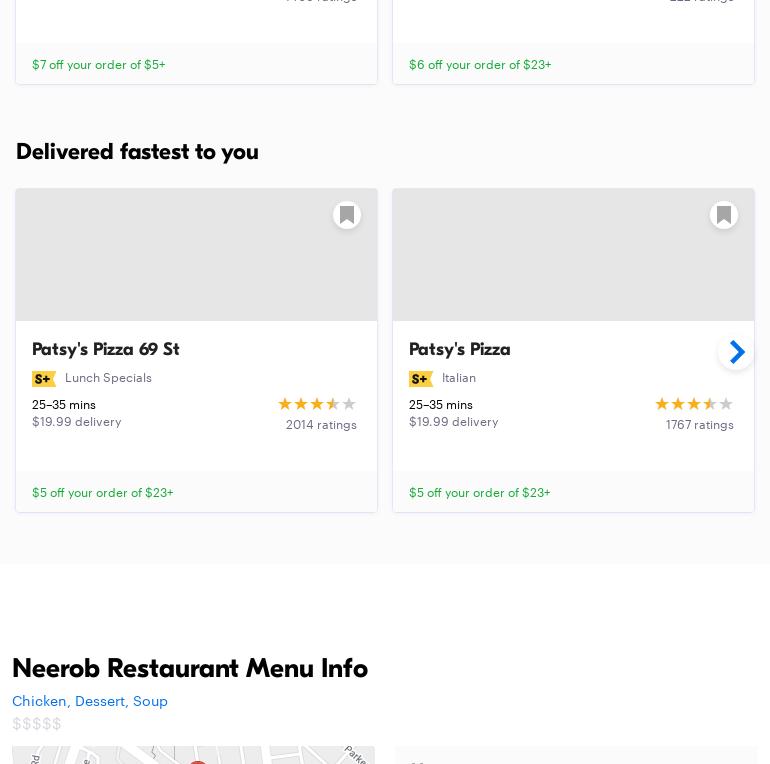Click the $6 off your order offer
This screenshot has height=764, width=770.
(x=480, y=64)
